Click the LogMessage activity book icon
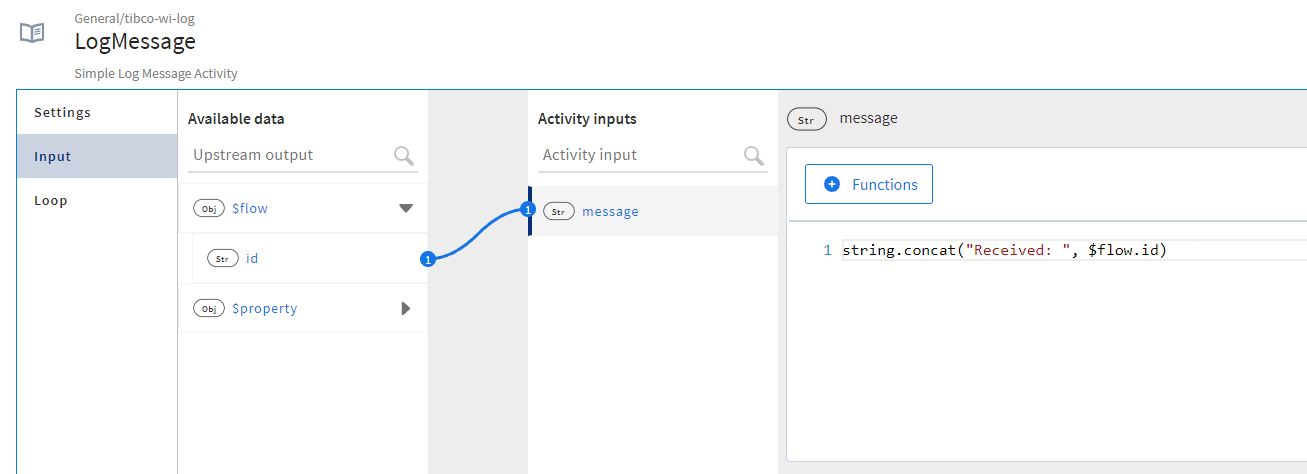The height and width of the screenshot is (474, 1307). click(x=32, y=33)
